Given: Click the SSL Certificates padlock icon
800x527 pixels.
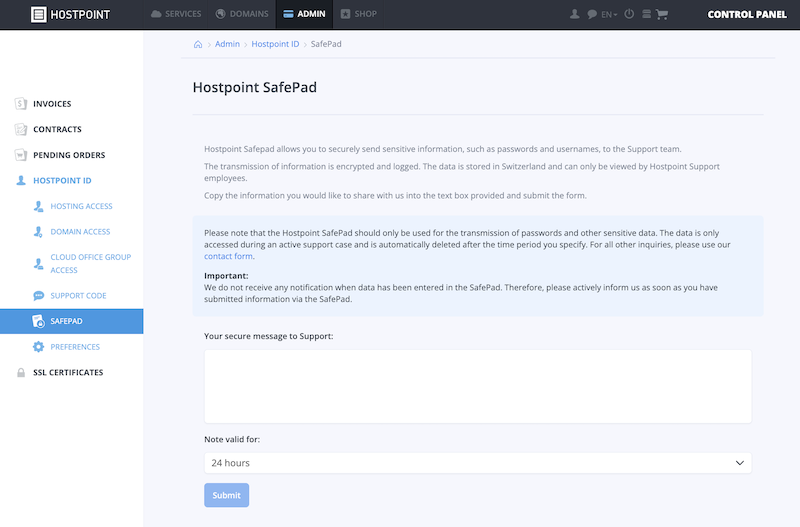Looking at the screenshot, I should pyautogui.click(x=21, y=372).
